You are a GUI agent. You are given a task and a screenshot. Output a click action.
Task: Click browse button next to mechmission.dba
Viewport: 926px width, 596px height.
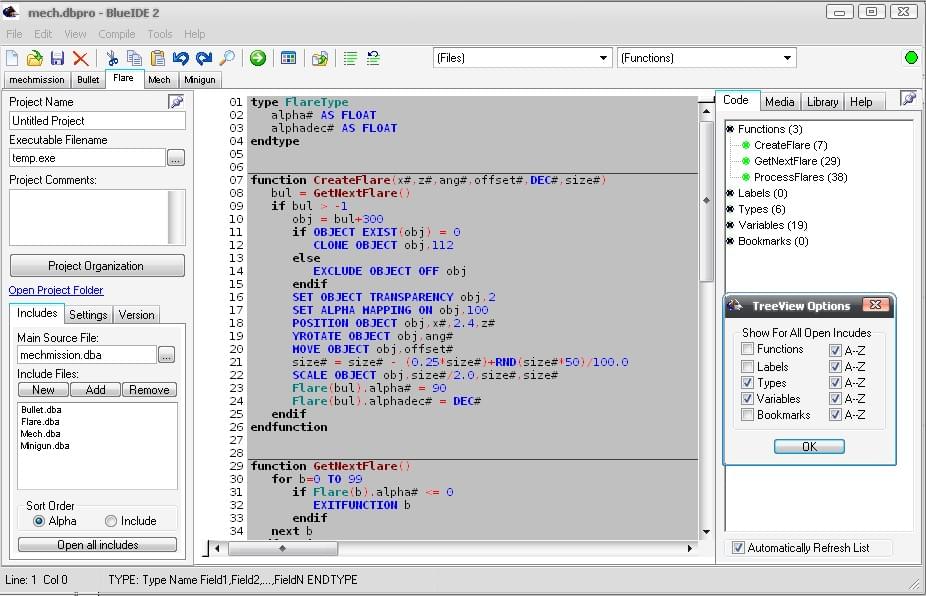click(167, 355)
